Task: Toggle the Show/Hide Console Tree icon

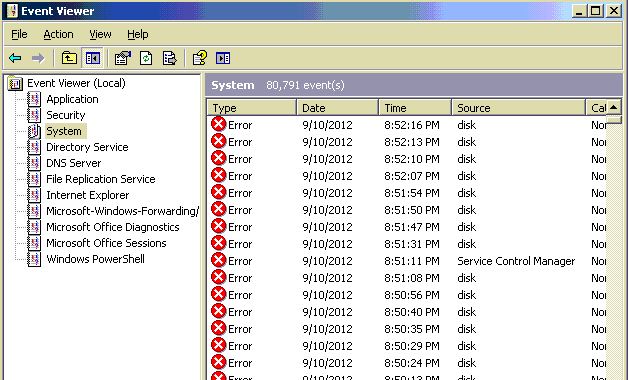Action: pyautogui.click(x=93, y=58)
